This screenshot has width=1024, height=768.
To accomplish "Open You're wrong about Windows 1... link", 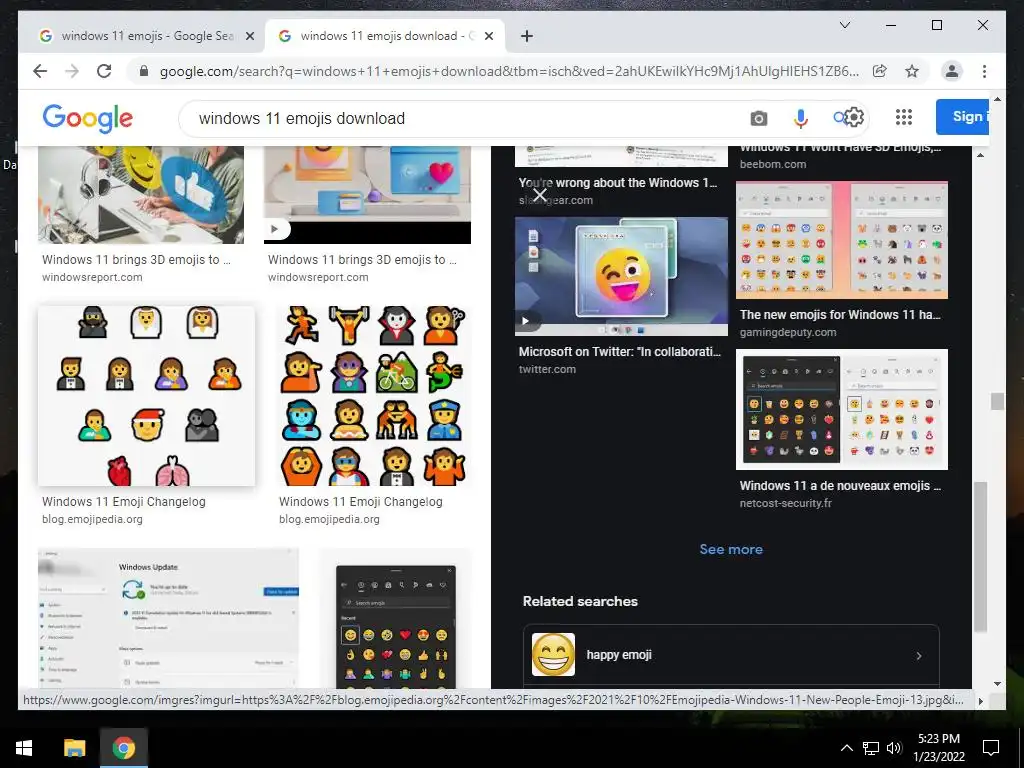I will [617, 183].
